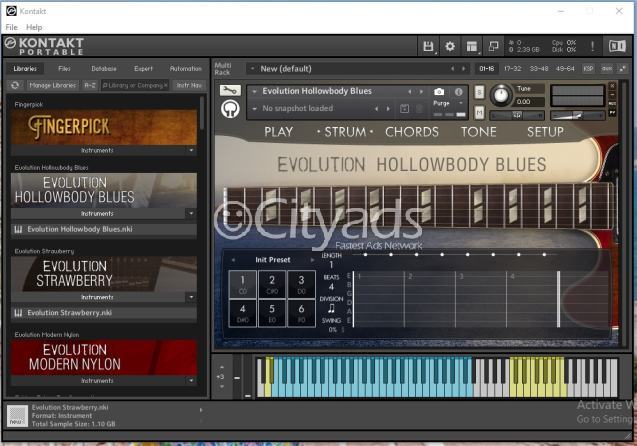637x446 pixels.
Task: Click Manage Libraries button
Action: (52, 85)
